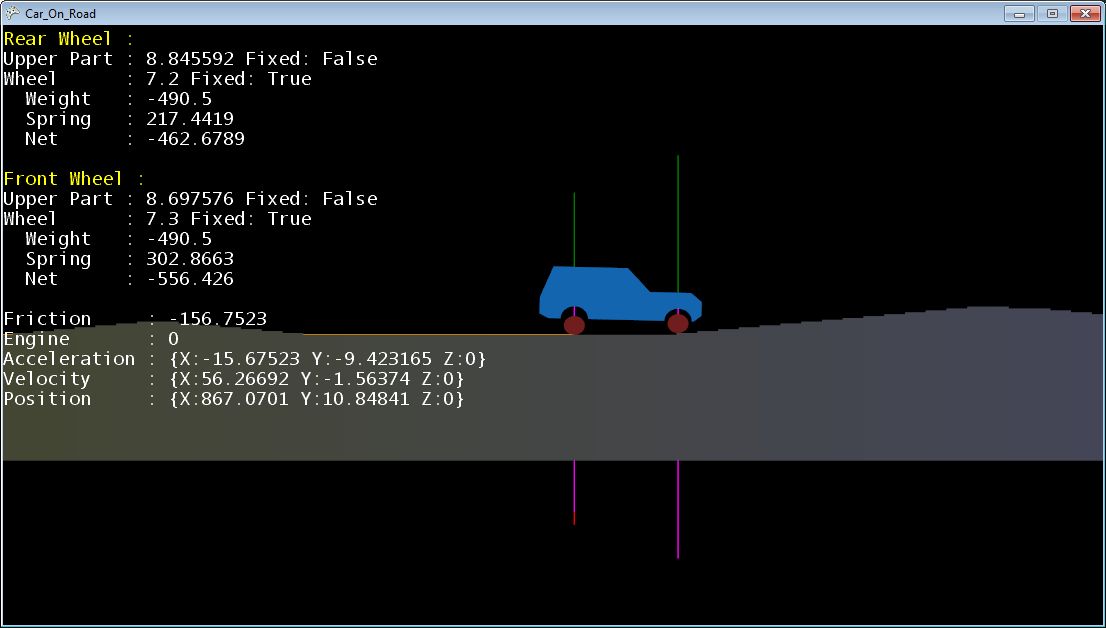Click the Acceleration vector readout
The width and height of the screenshot is (1106, 628).
(x=328, y=359)
